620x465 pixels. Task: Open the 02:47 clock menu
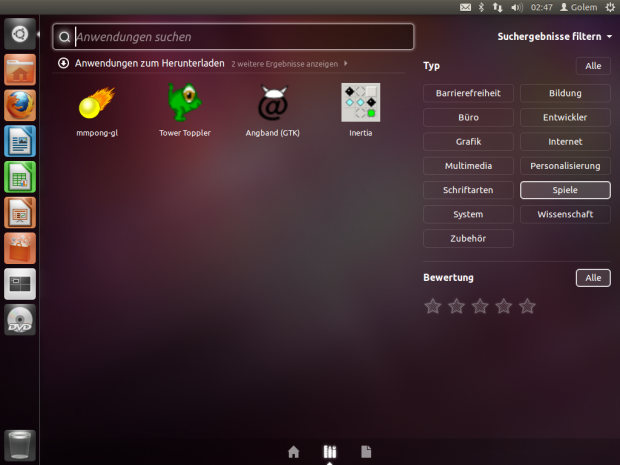(x=541, y=7)
